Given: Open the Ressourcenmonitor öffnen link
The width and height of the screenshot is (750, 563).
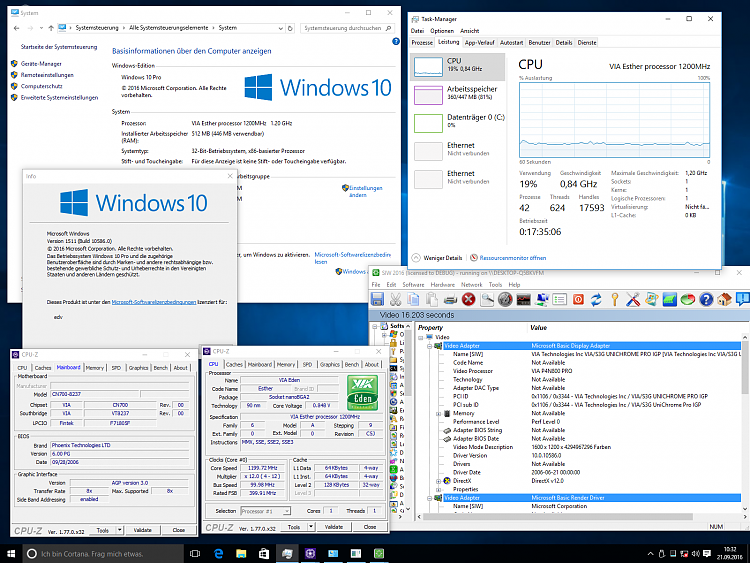Looking at the screenshot, I should pos(512,258).
